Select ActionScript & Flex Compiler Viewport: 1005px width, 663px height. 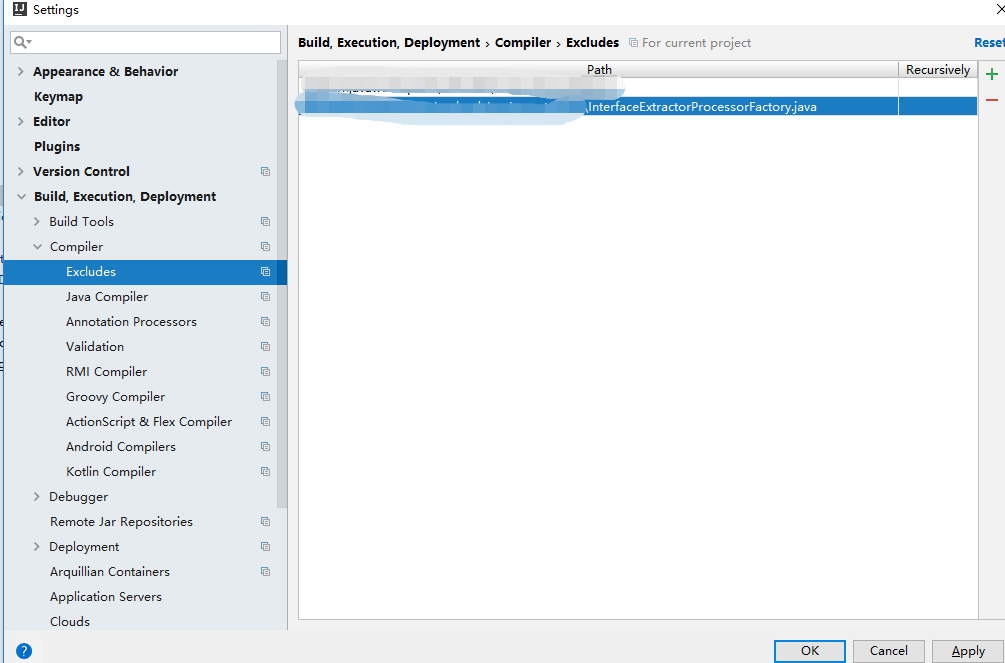click(149, 422)
